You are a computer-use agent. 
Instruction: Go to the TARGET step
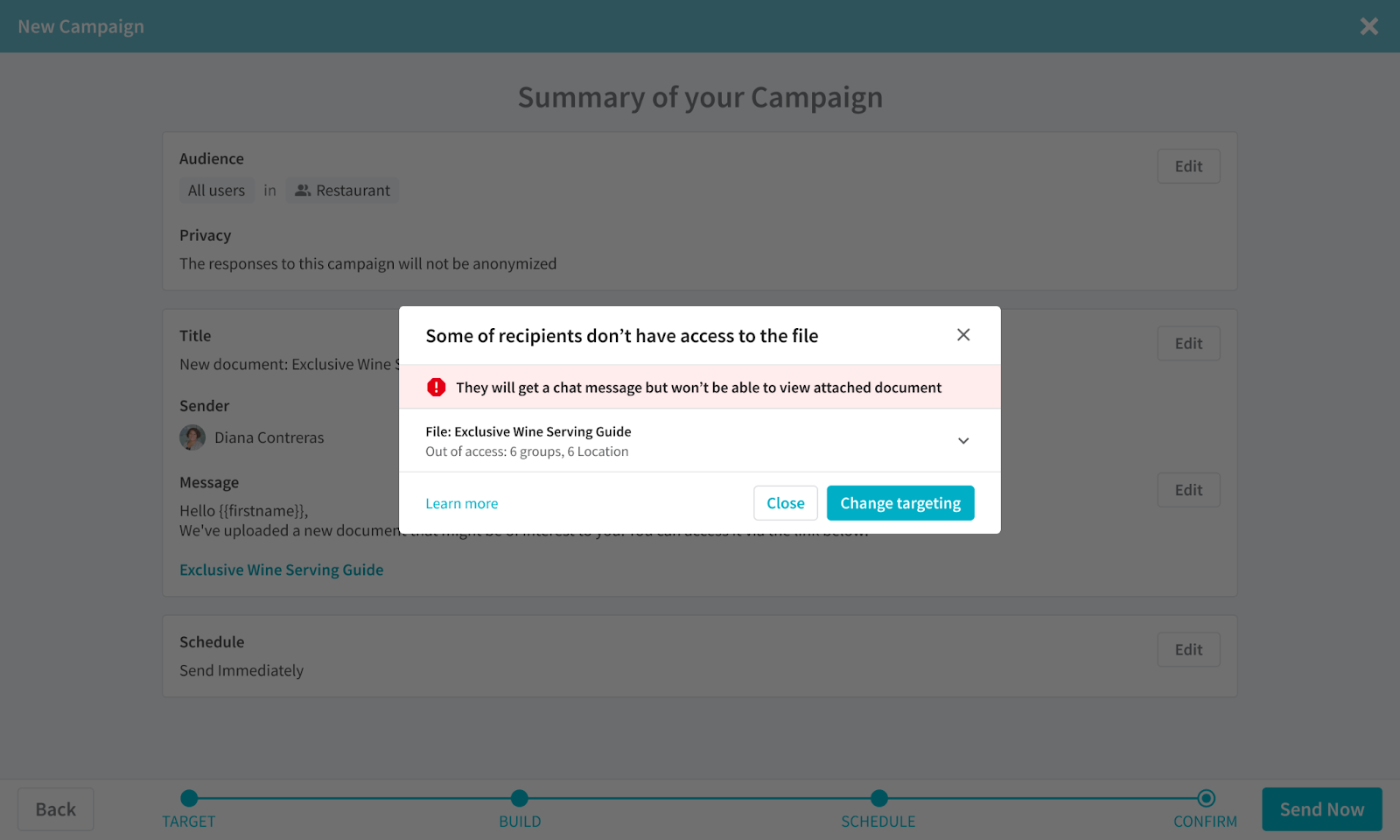189,798
